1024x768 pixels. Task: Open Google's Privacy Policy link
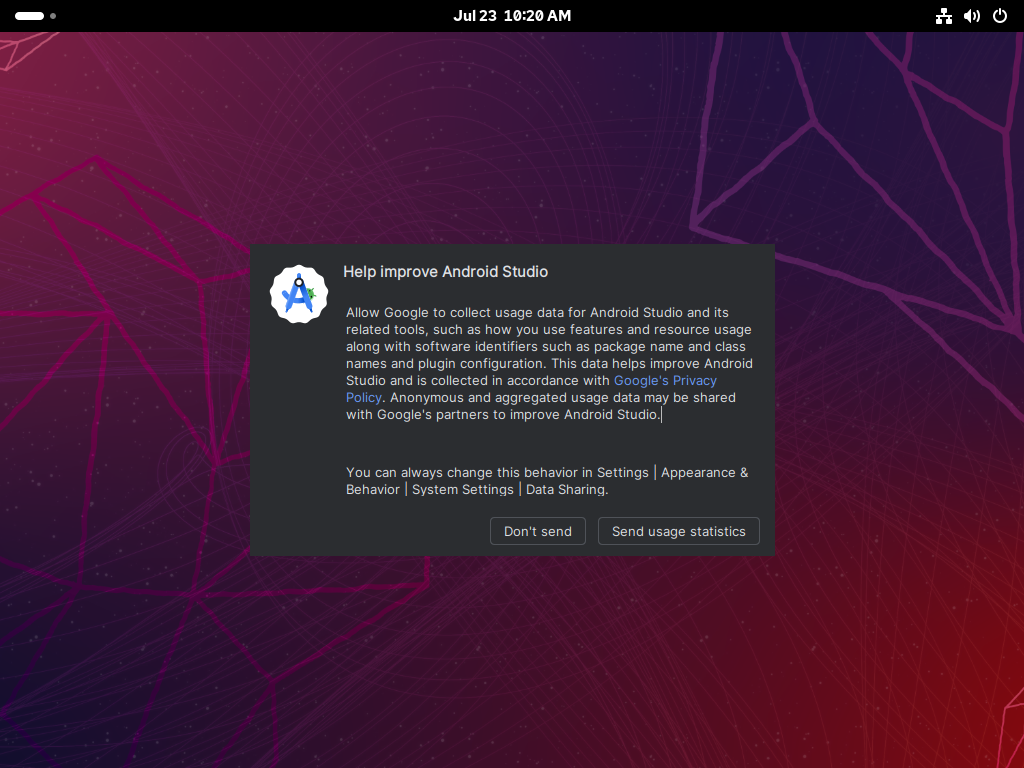[x=665, y=381]
